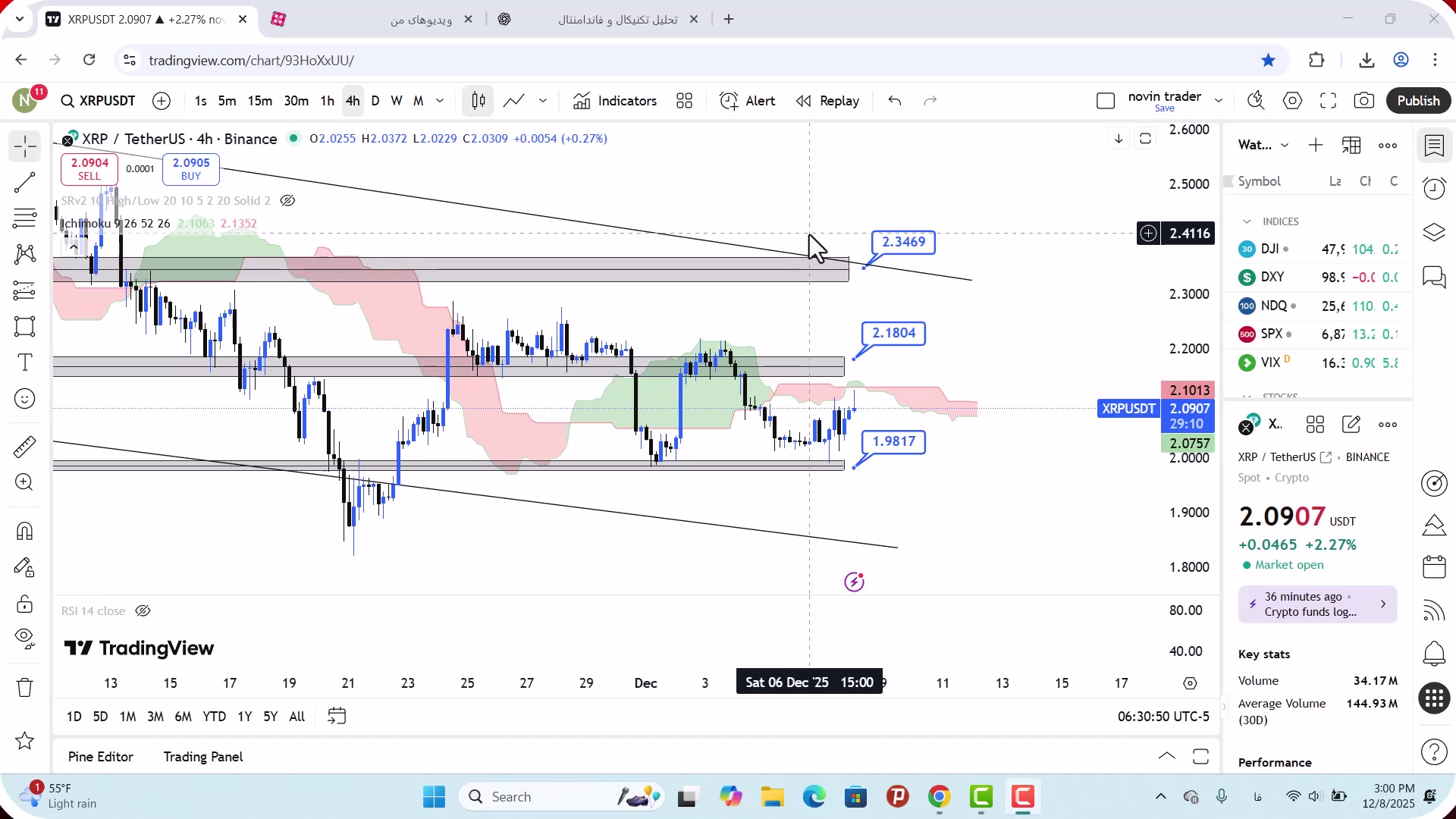Open chart settings hexagon icon
The height and width of the screenshot is (819, 1456).
click(x=1292, y=101)
